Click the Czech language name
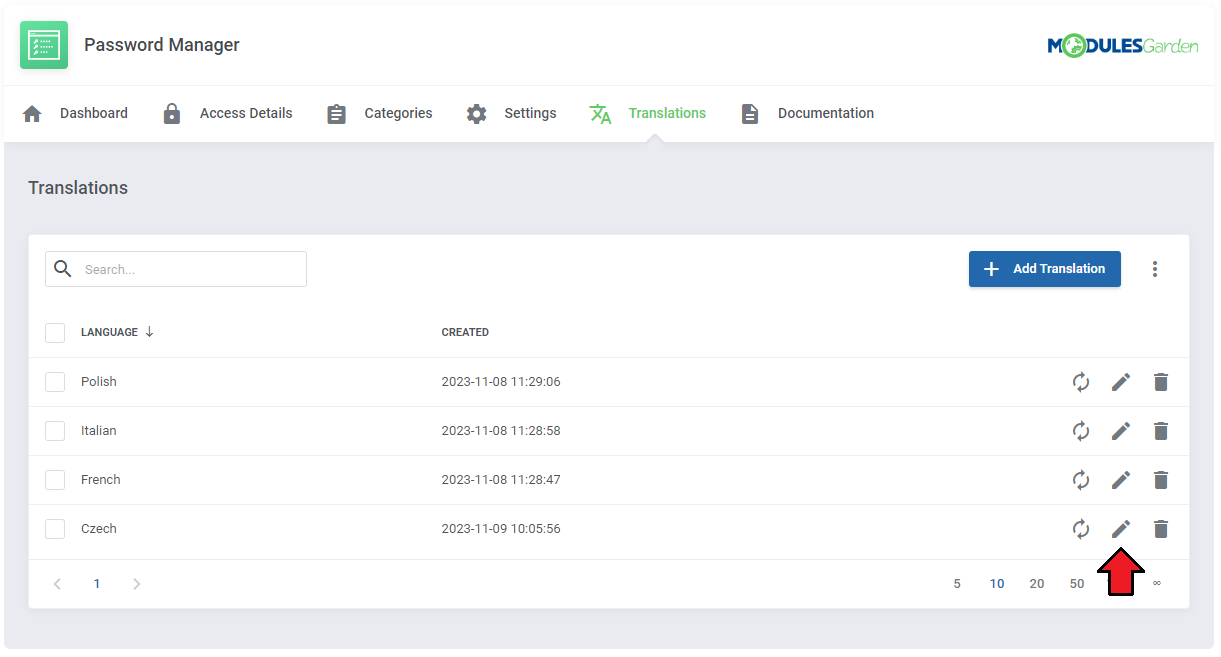The width and height of the screenshot is (1221, 657). [99, 529]
